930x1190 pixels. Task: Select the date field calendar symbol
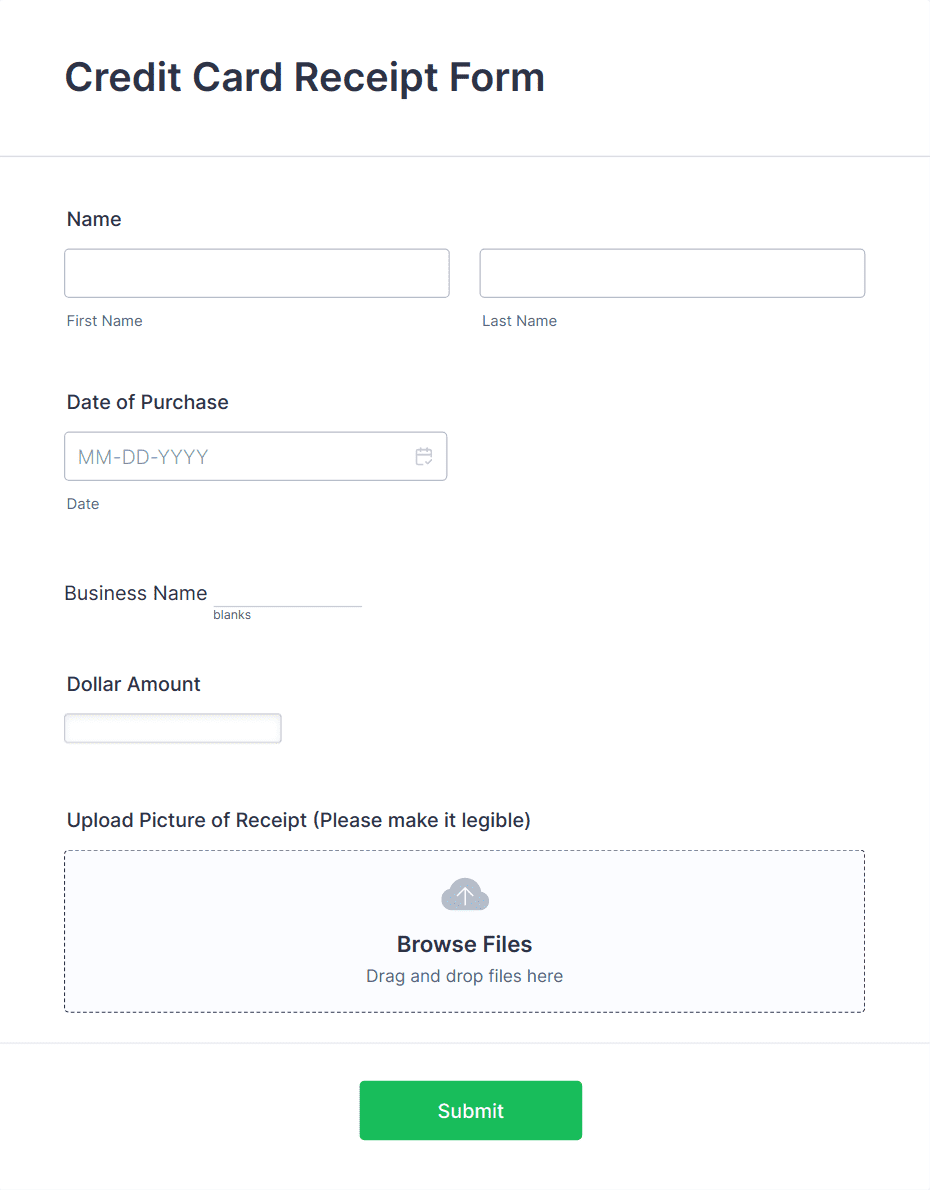[x=424, y=456]
